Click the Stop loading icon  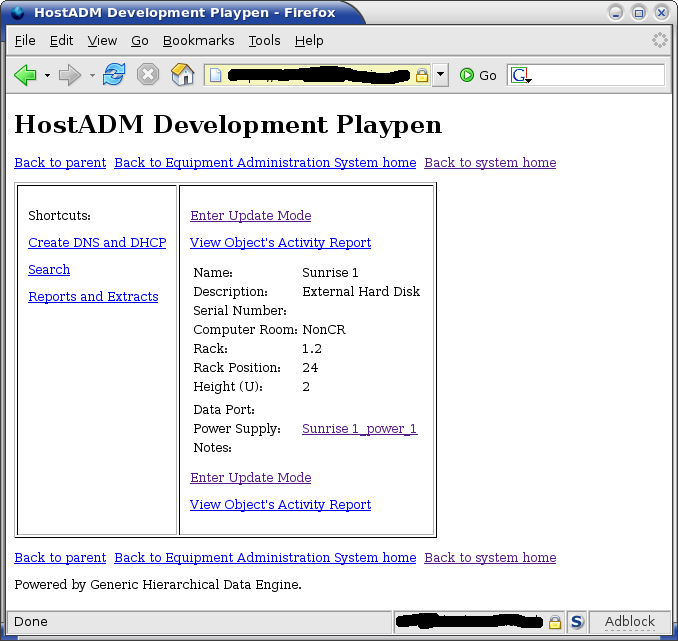[x=148, y=75]
